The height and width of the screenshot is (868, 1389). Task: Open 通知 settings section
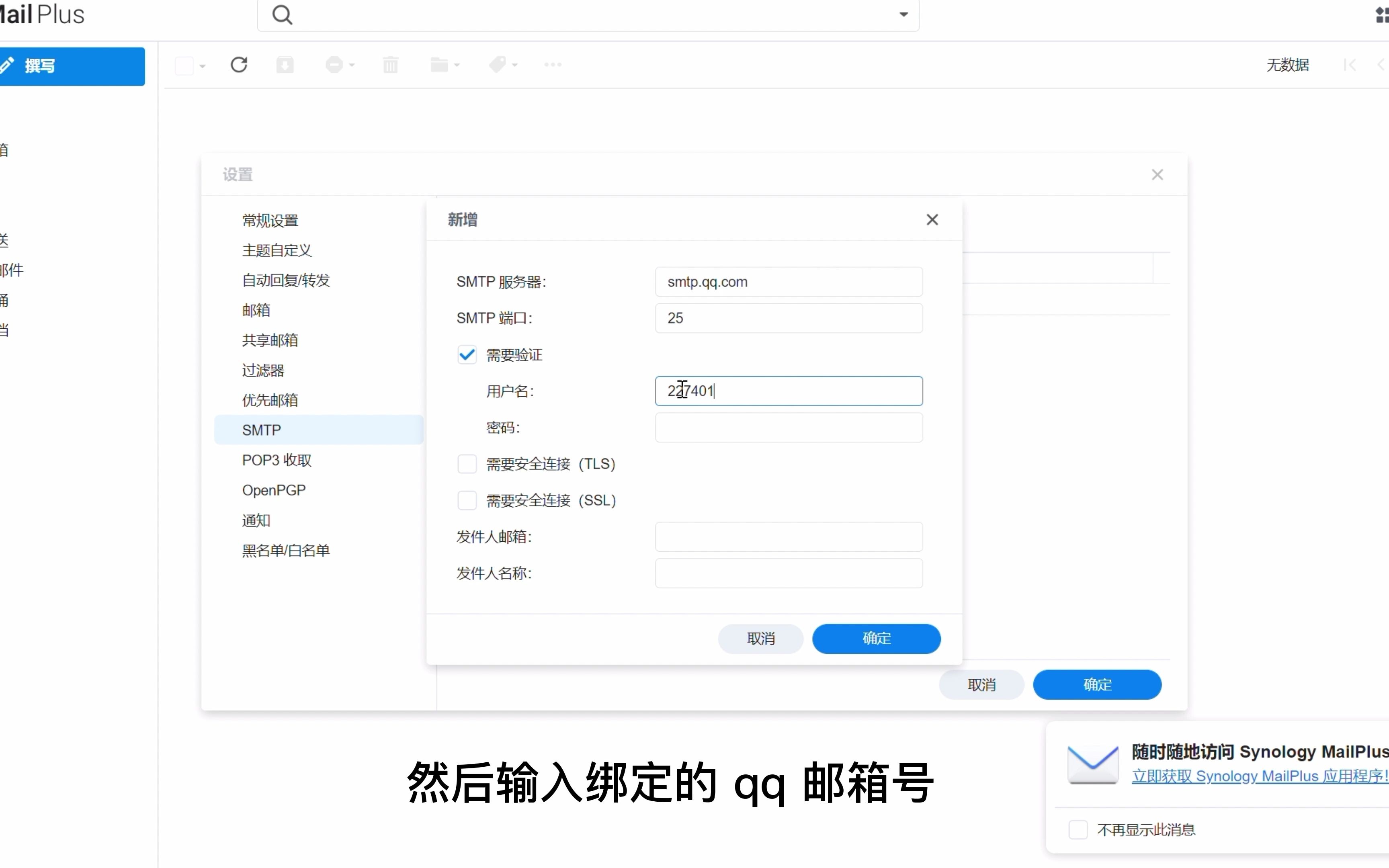(x=256, y=520)
